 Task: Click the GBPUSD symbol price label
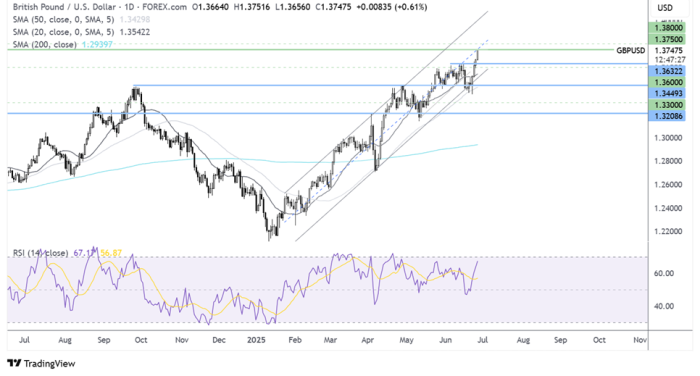click(x=630, y=50)
